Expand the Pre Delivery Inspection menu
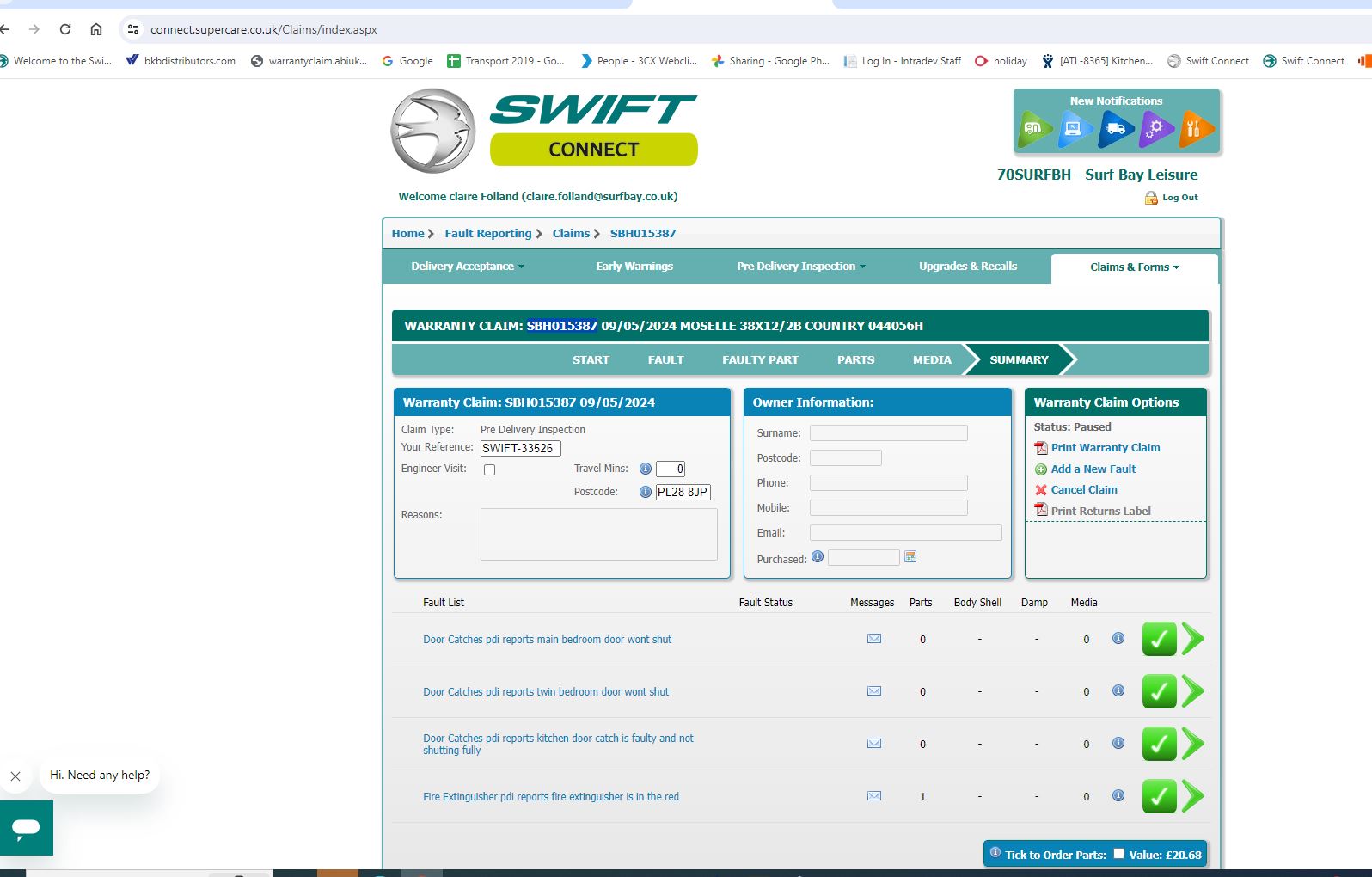The width and height of the screenshot is (1372, 877). pos(800,267)
